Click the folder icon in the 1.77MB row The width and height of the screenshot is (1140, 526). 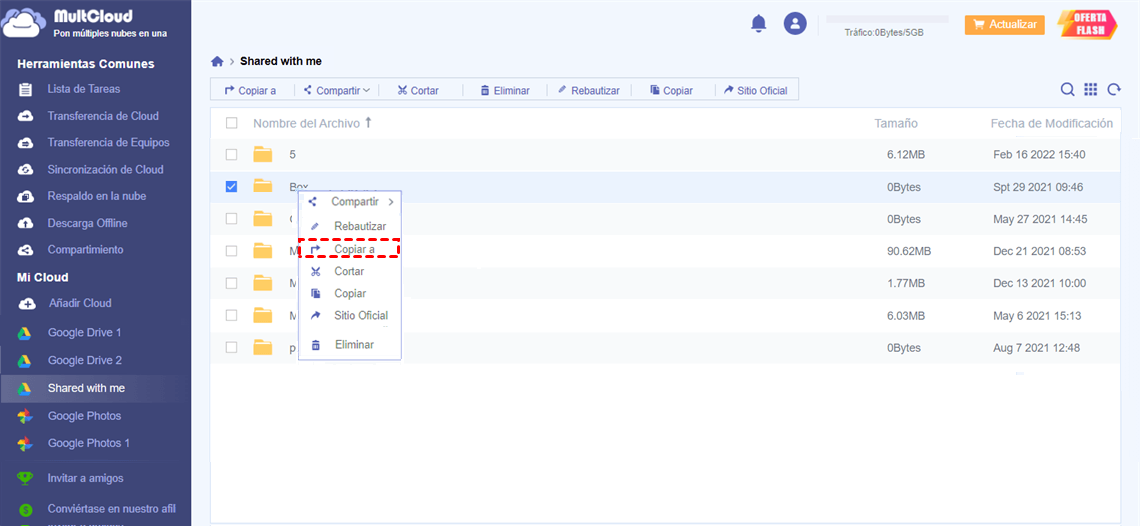[262, 283]
